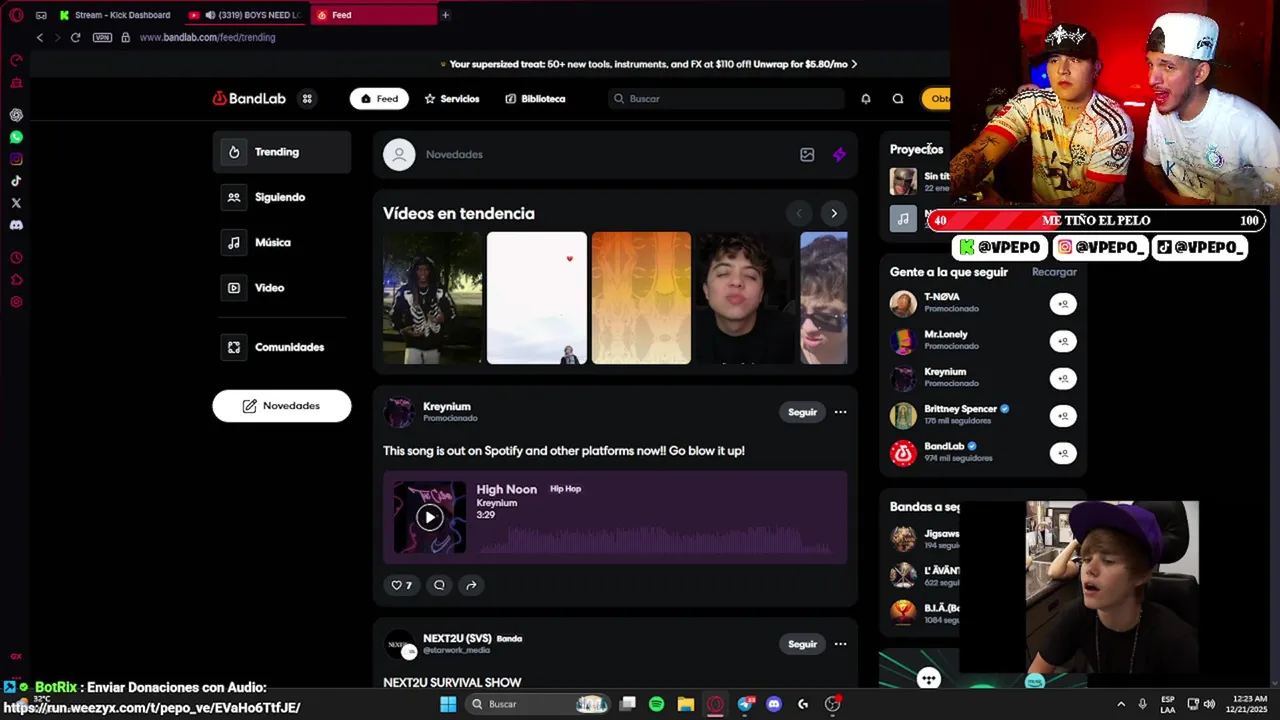Image resolution: width=1280 pixels, height=720 pixels.
Task: Click the purple lightning bolt in post box
Action: click(x=839, y=154)
